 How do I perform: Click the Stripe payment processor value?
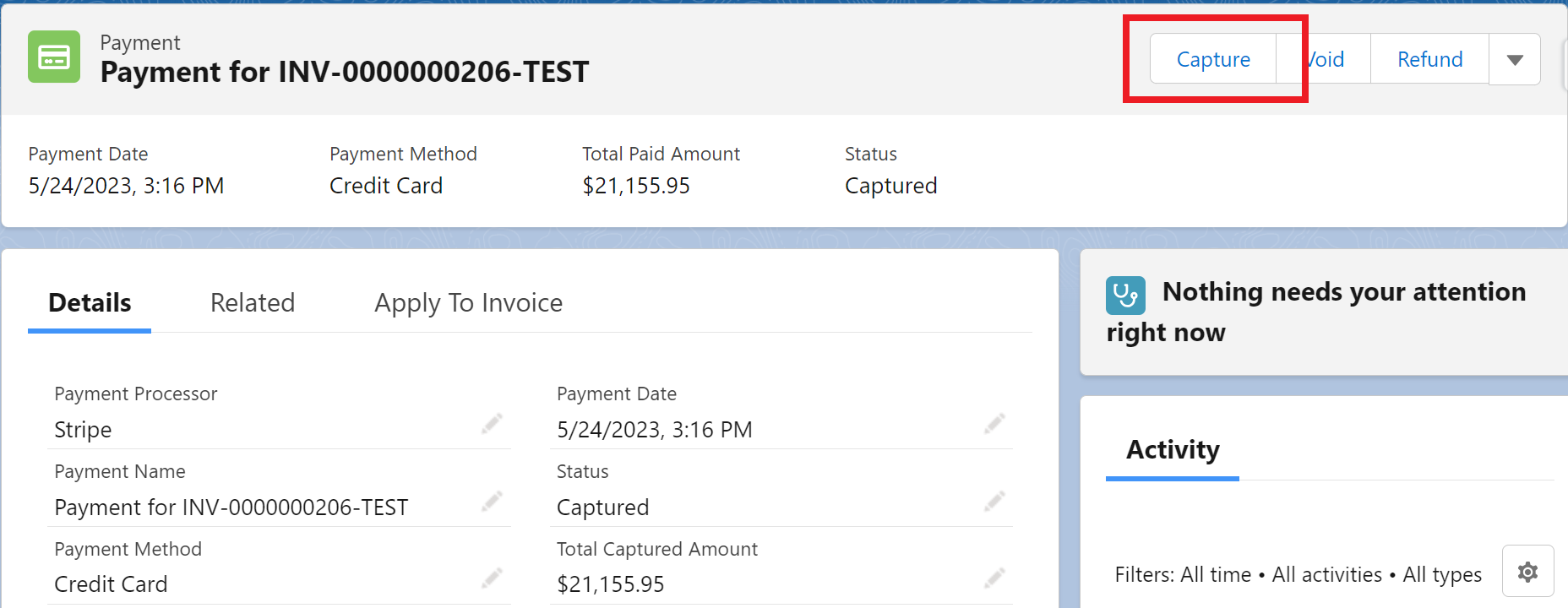83,430
